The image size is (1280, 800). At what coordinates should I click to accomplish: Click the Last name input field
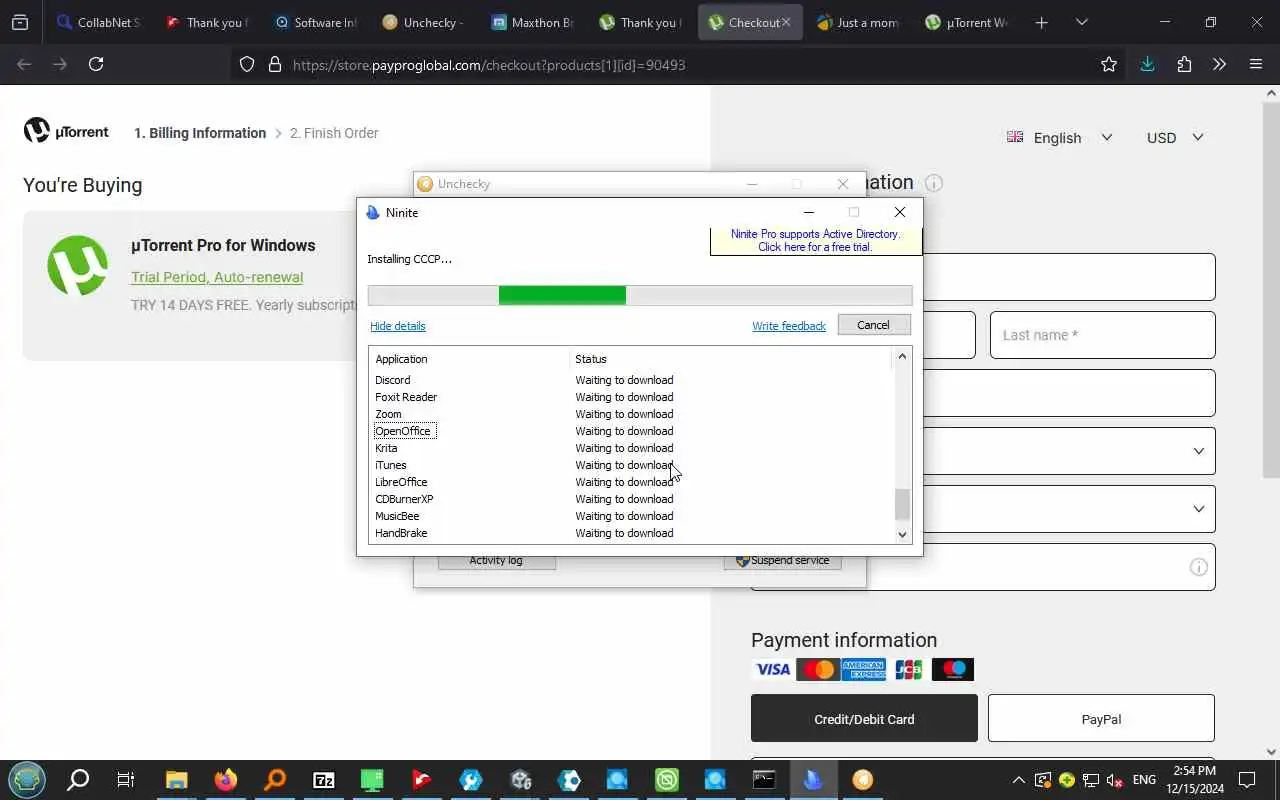coord(1102,335)
